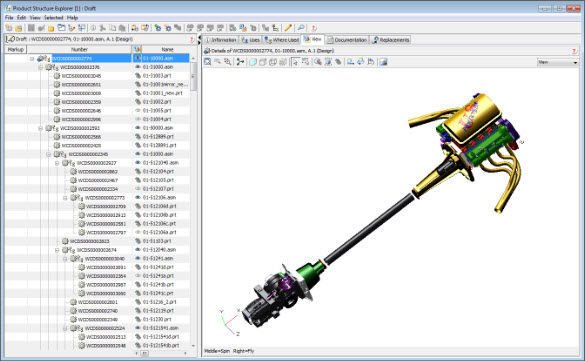Screen dimensions: 585x361
Task: Open the View dropdown in viewer toolbar
Action: [x=557, y=62]
